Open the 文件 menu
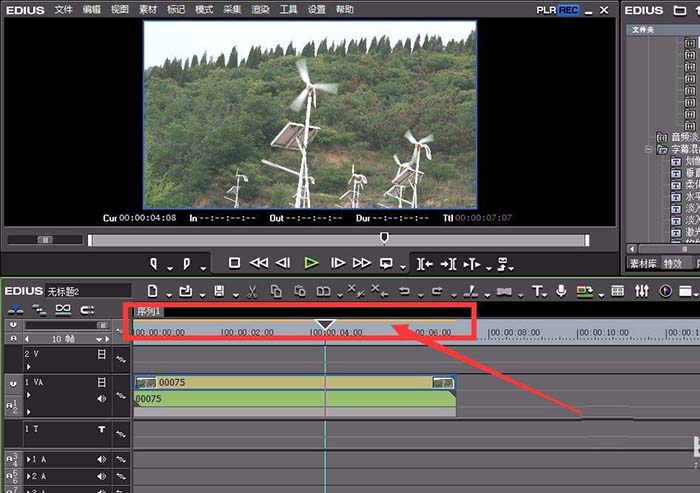 (x=63, y=9)
